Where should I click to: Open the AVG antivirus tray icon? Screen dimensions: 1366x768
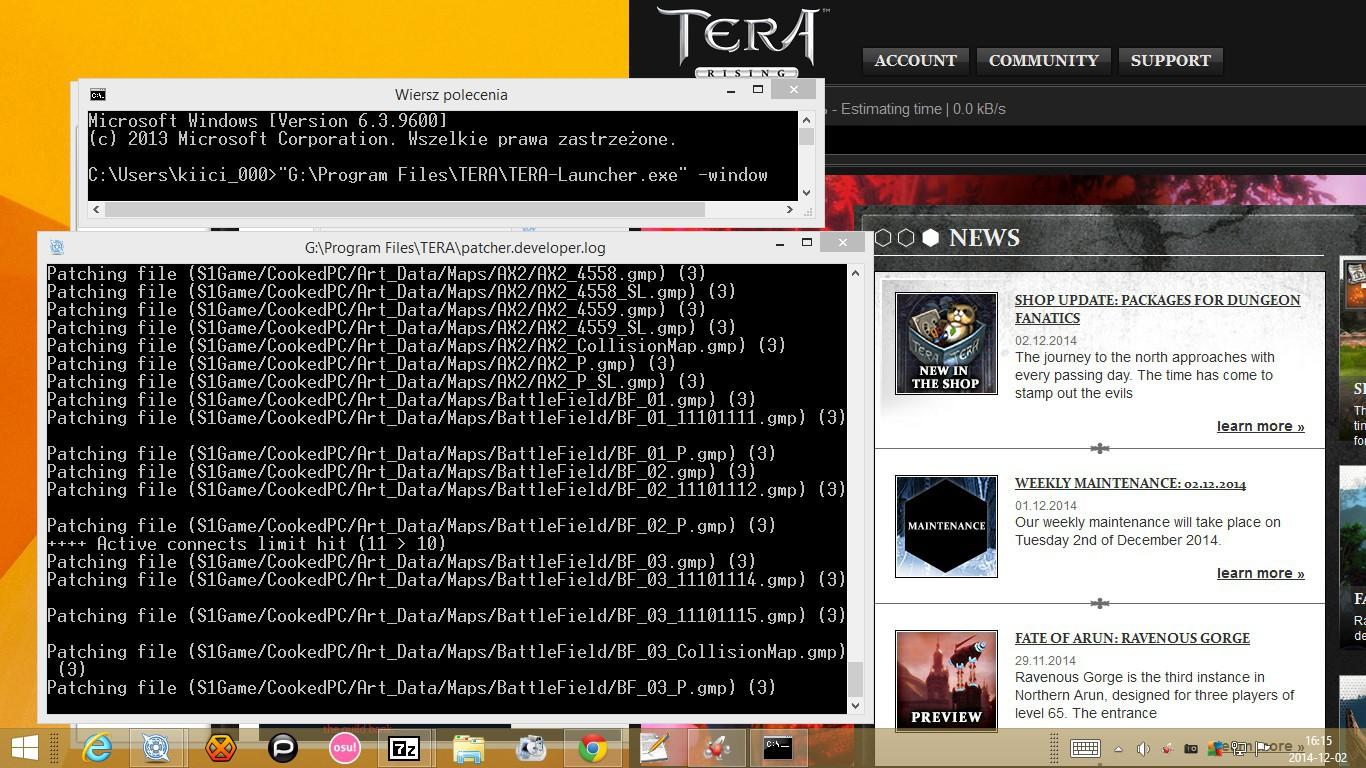[x=1216, y=748]
